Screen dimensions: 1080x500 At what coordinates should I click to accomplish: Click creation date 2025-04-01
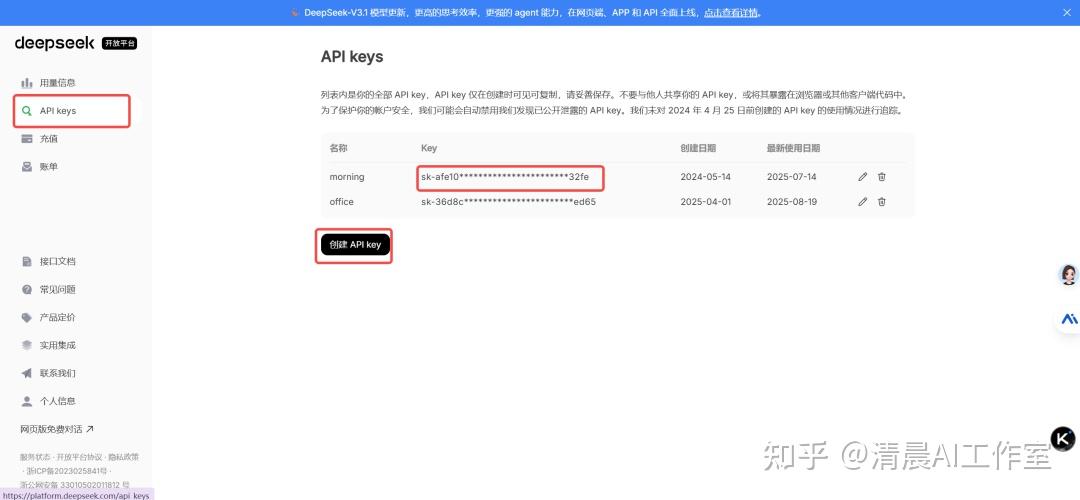pyautogui.click(x=705, y=202)
